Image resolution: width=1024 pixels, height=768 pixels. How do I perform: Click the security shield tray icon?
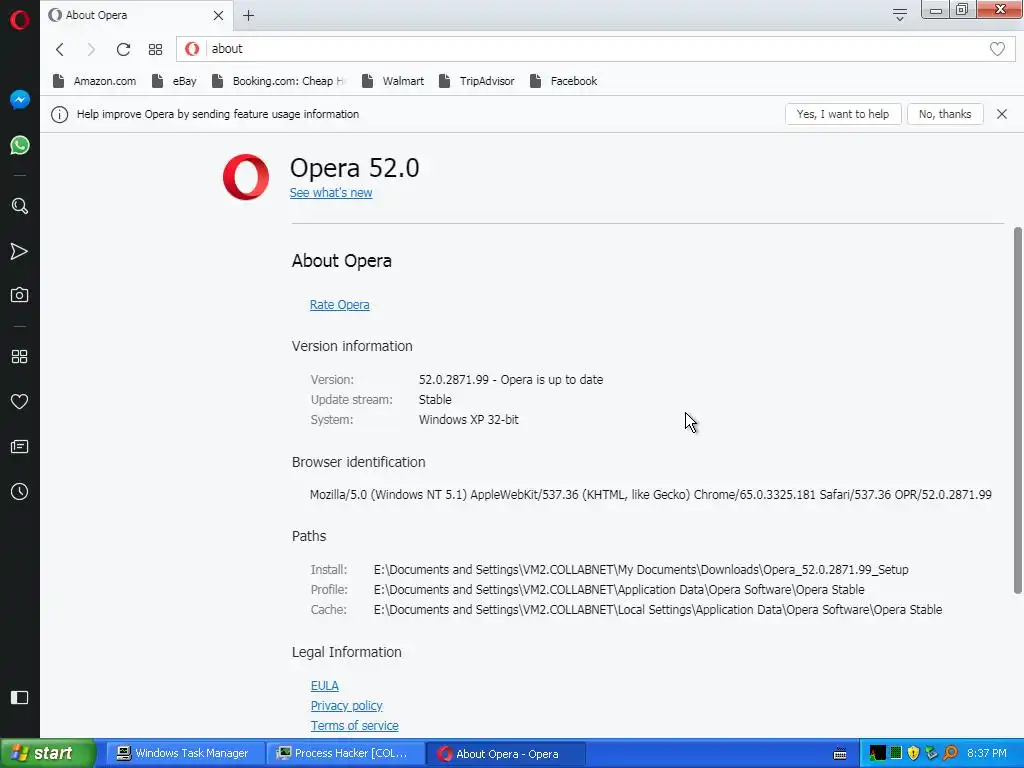(x=913, y=754)
